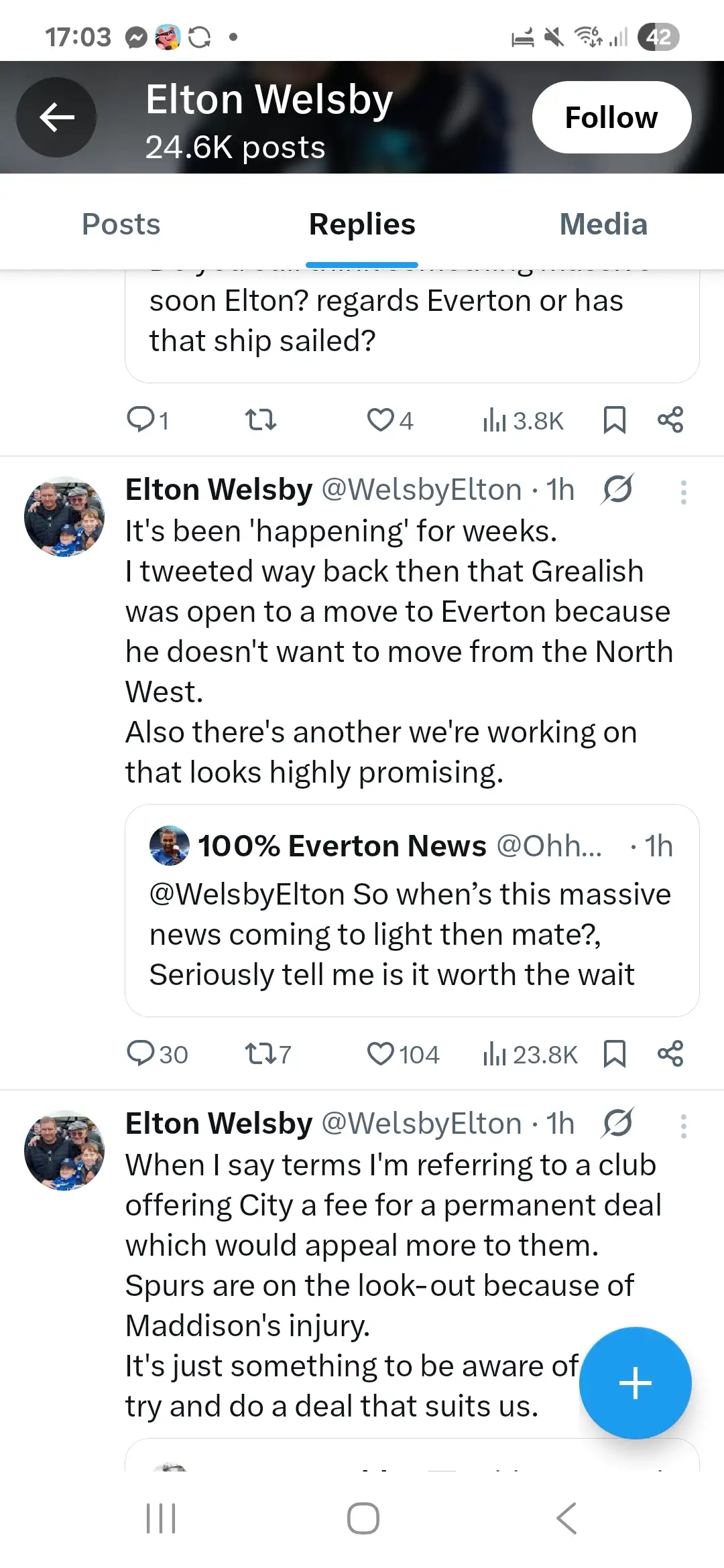Repost the reply with 7 reposts
The height and width of the screenshot is (1568, 724).
[260, 1054]
